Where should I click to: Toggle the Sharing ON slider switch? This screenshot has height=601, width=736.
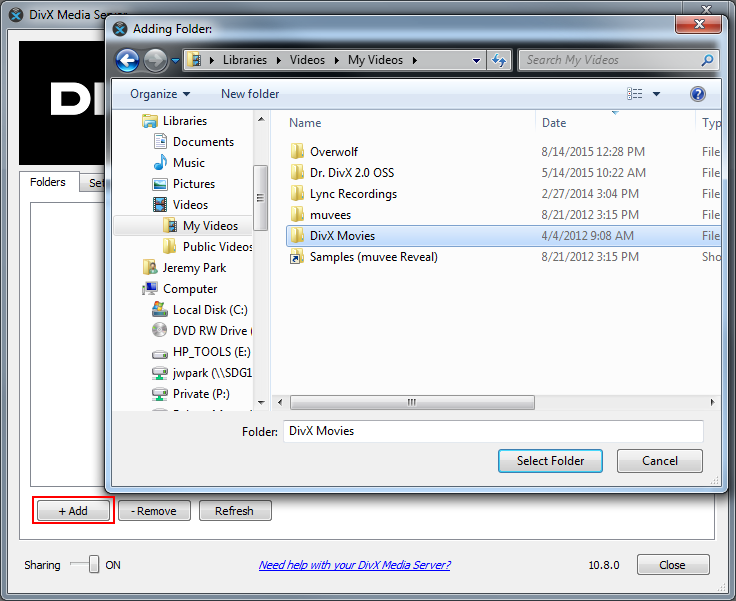point(85,564)
